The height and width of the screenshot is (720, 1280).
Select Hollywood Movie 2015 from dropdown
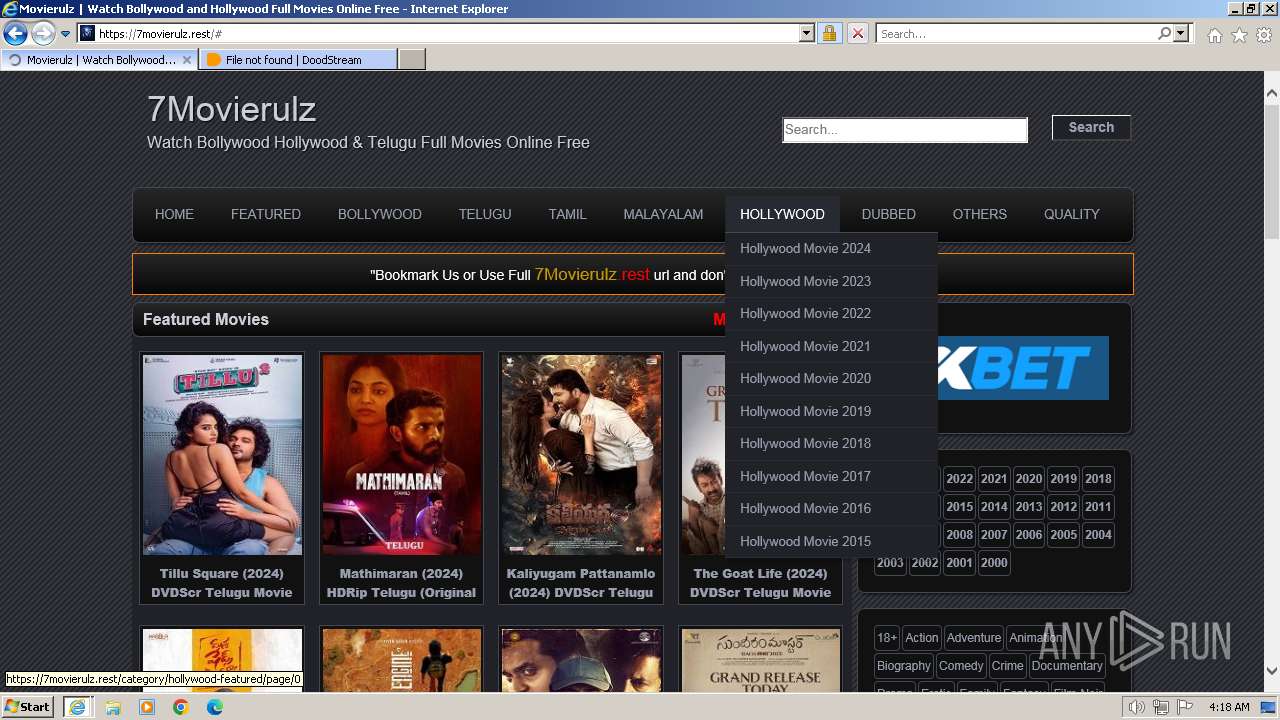(x=831, y=541)
